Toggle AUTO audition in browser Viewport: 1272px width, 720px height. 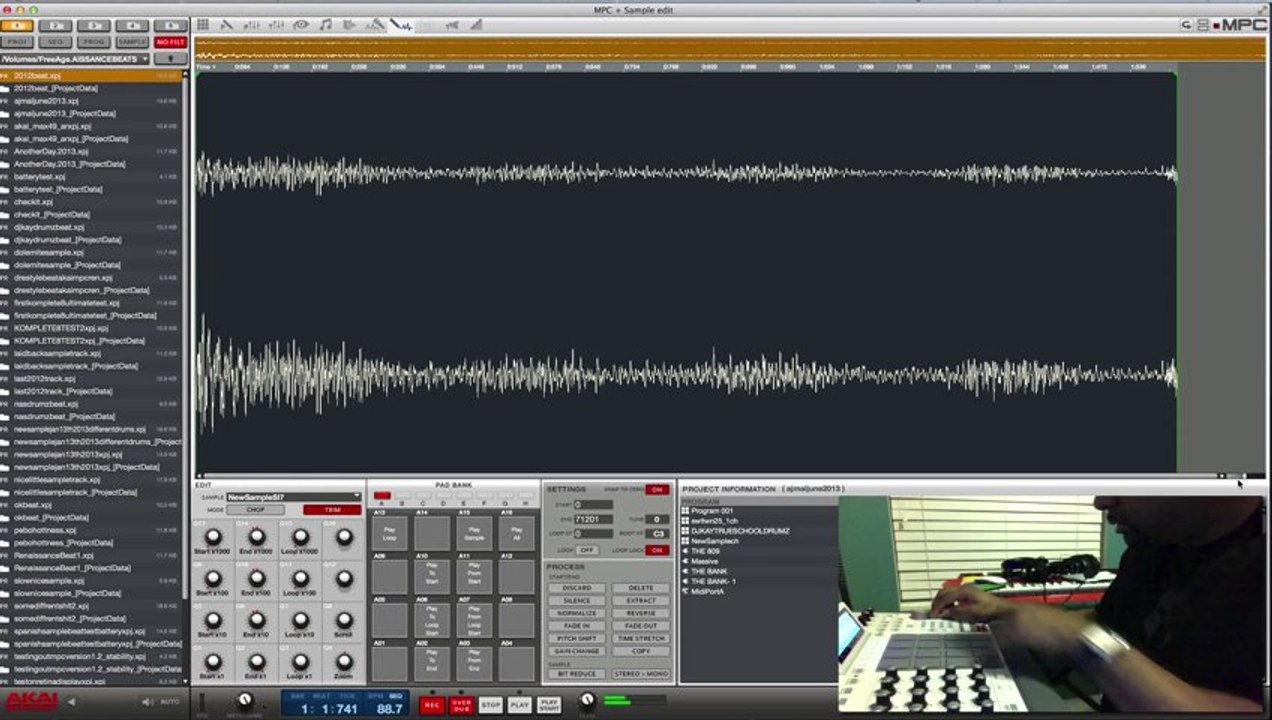click(x=170, y=702)
